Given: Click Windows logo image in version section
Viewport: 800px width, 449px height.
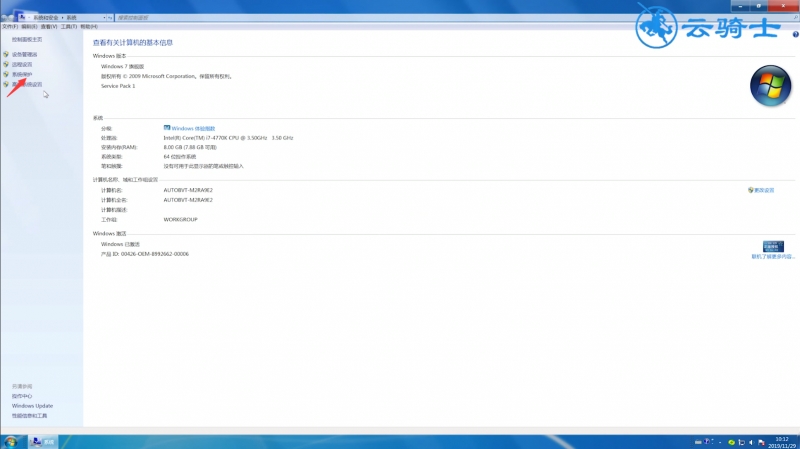Looking at the screenshot, I should coord(770,86).
